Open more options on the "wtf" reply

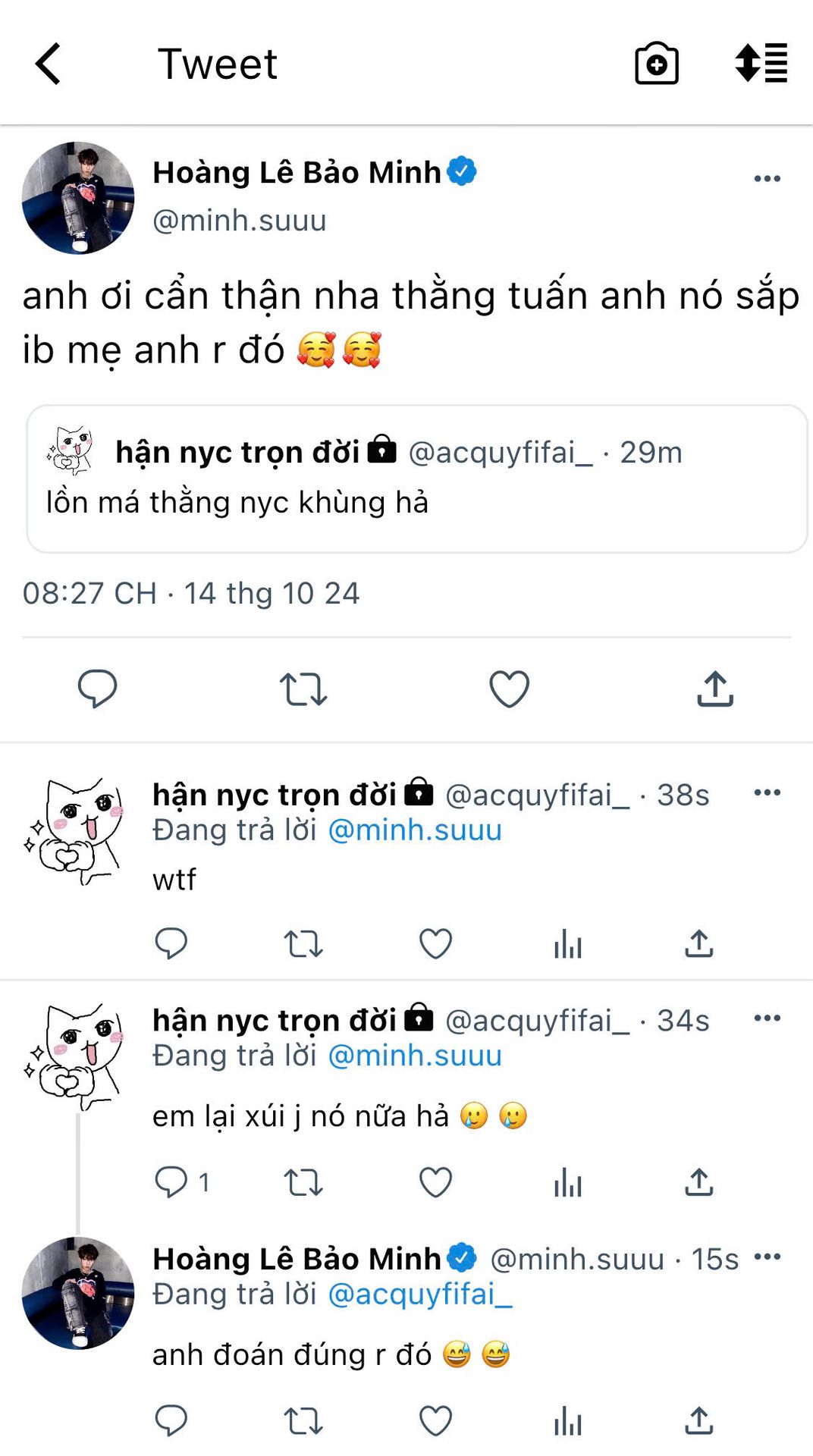tap(767, 793)
